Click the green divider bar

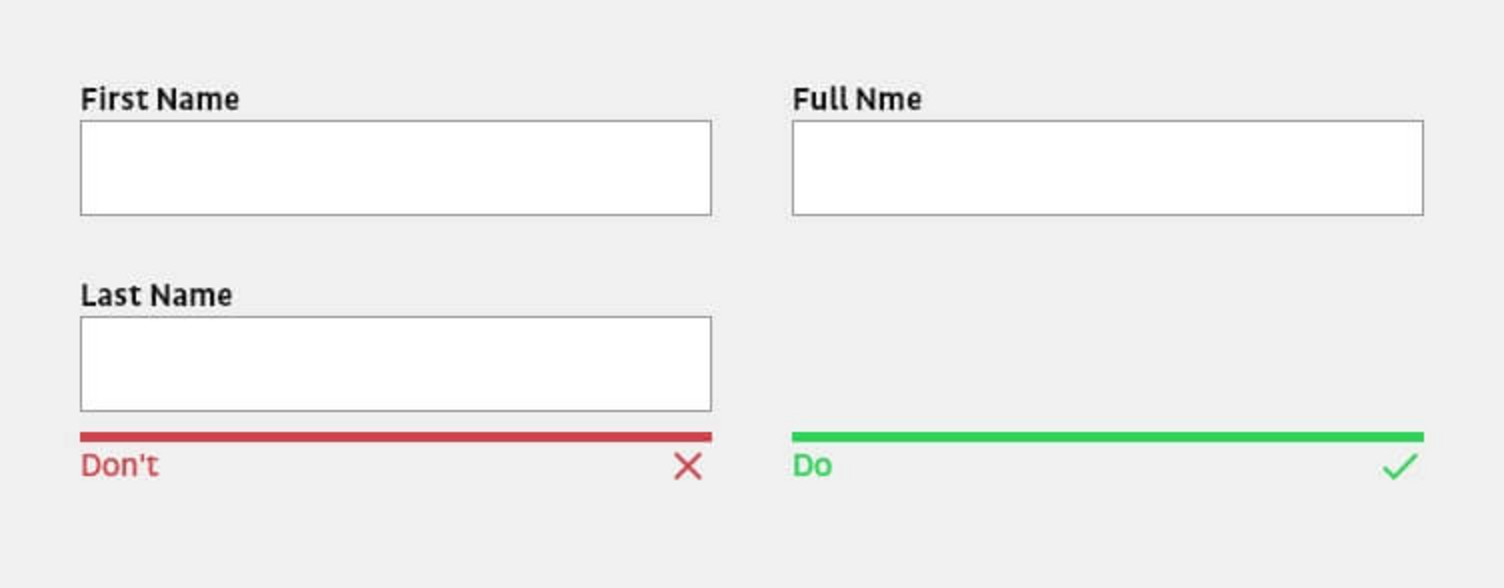pos(1107,434)
